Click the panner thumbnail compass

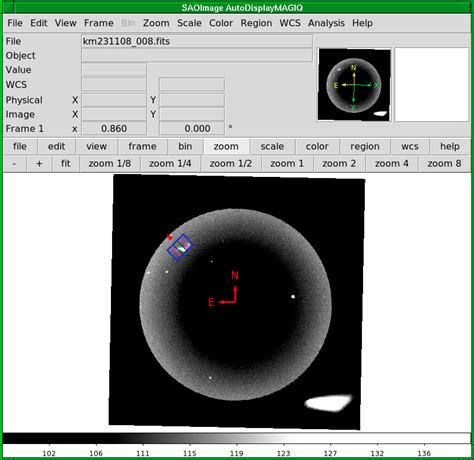(x=354, y=85)
